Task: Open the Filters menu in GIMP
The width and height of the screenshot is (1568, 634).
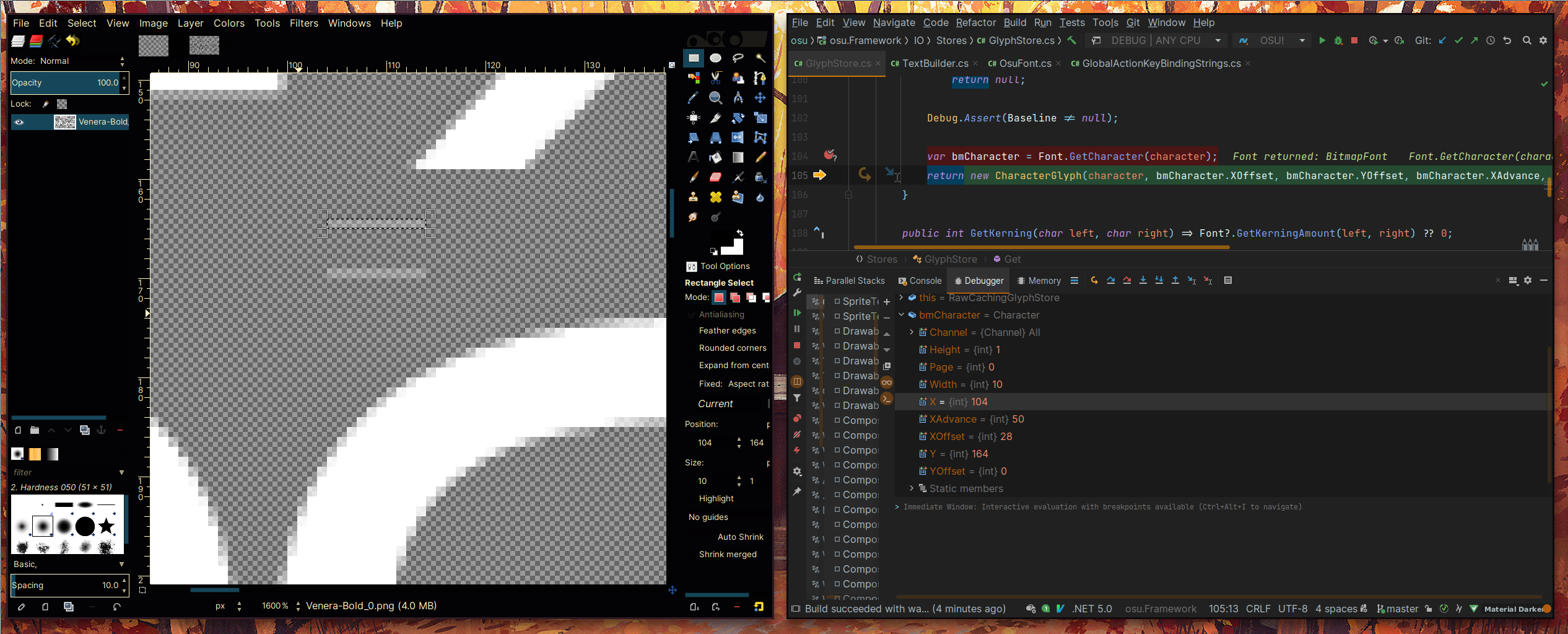Action: tap(304, 23)
